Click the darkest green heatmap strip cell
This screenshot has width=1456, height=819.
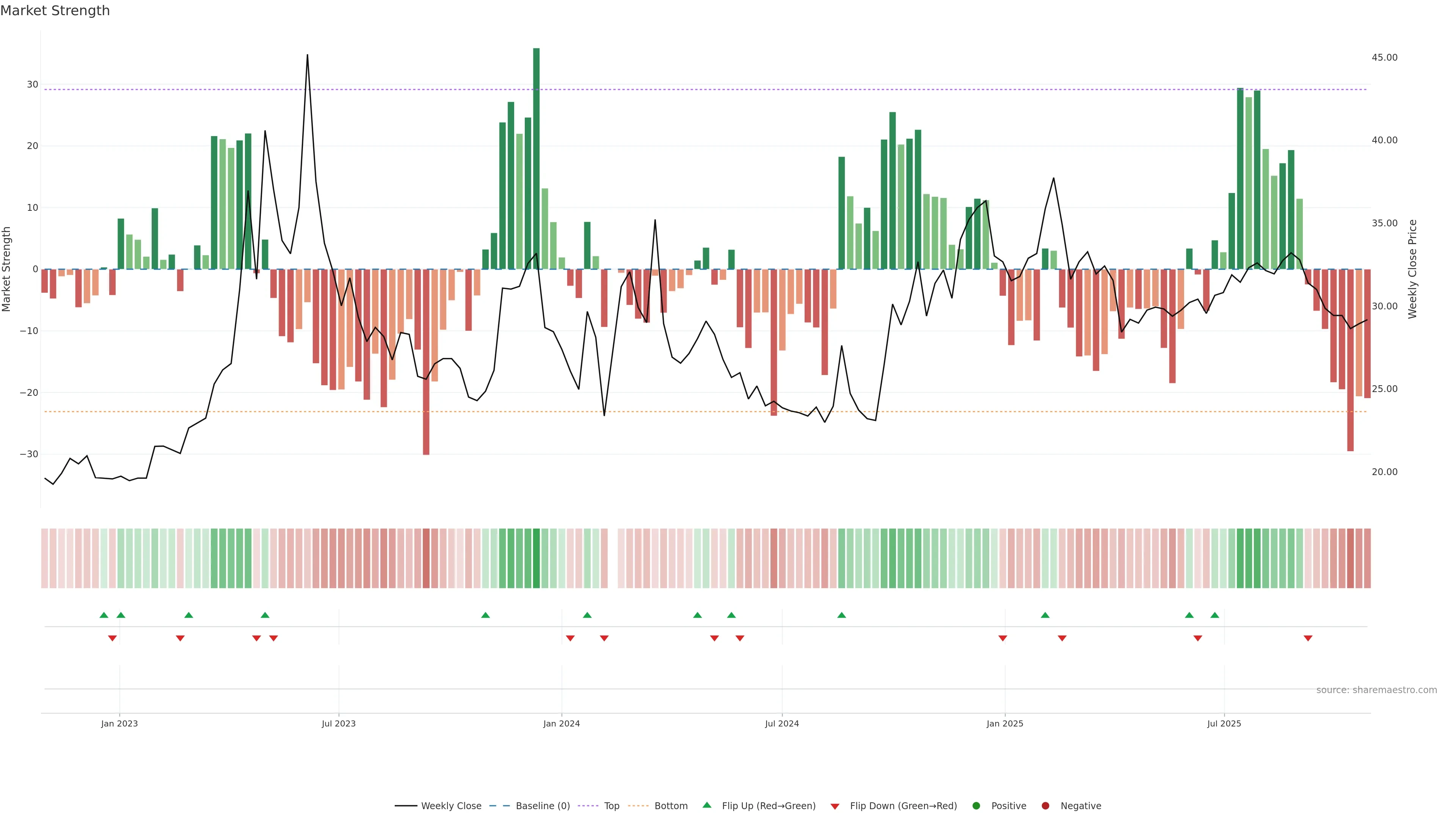point(537,559)
